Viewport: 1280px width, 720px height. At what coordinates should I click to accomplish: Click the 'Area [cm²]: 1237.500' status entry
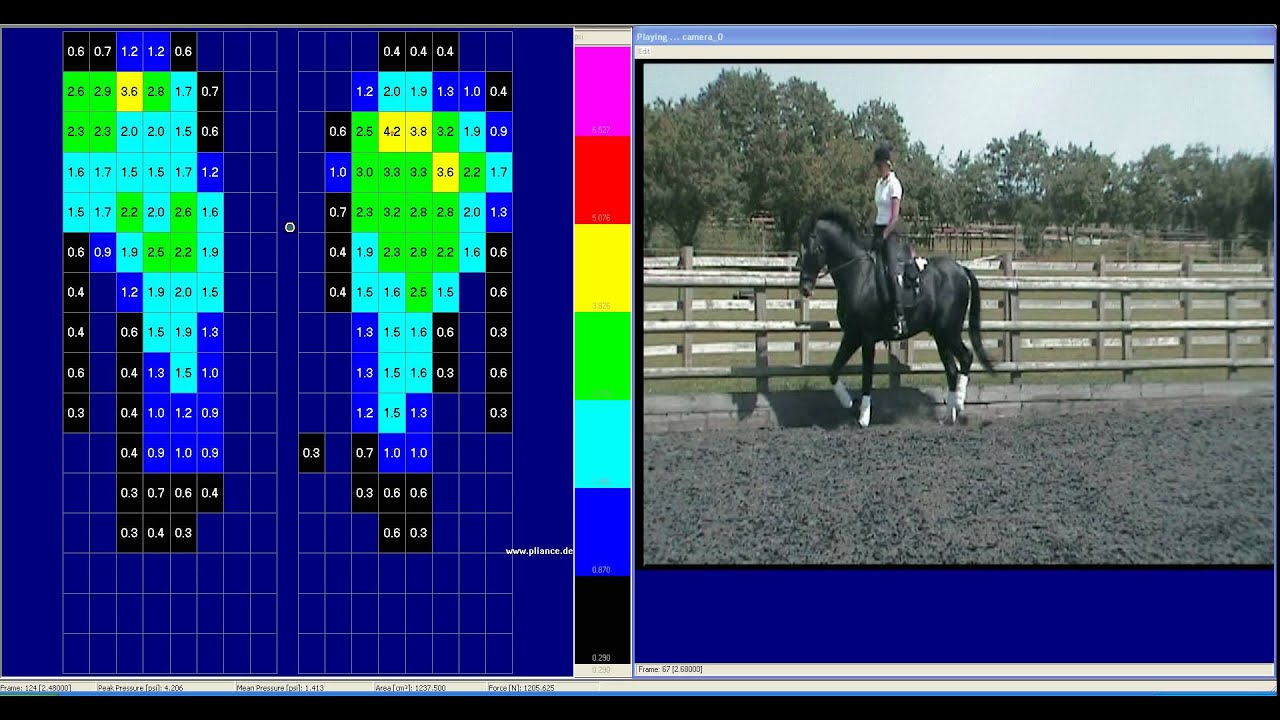410,688
